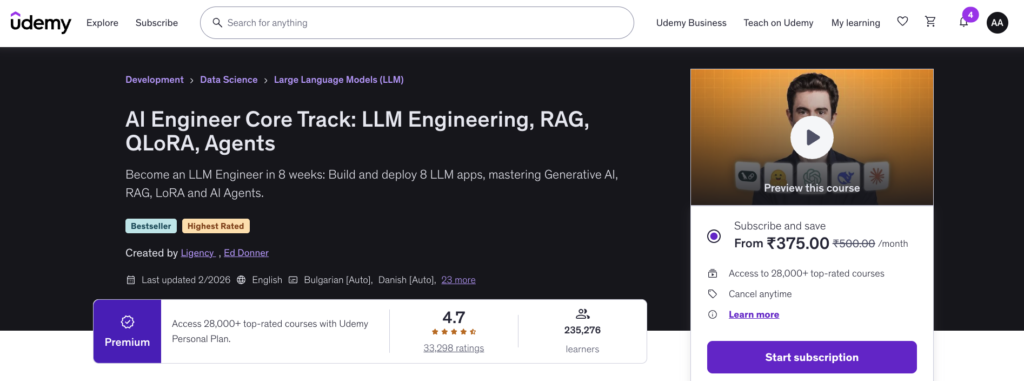This screenshot has height=381, width=1024.
Task: Focus the Search for anything field
Action: pyautogui.click(x=417, y=23)
